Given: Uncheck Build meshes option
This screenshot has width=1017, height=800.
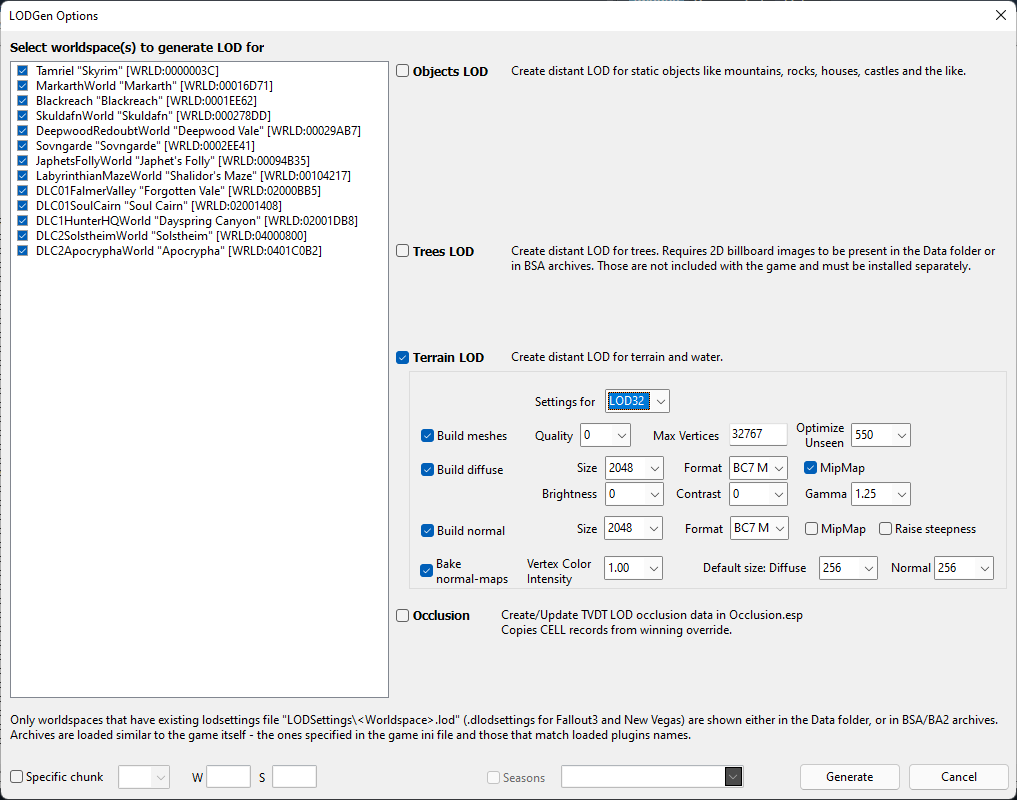Looking at the screenshot, I should coord(427,436).
